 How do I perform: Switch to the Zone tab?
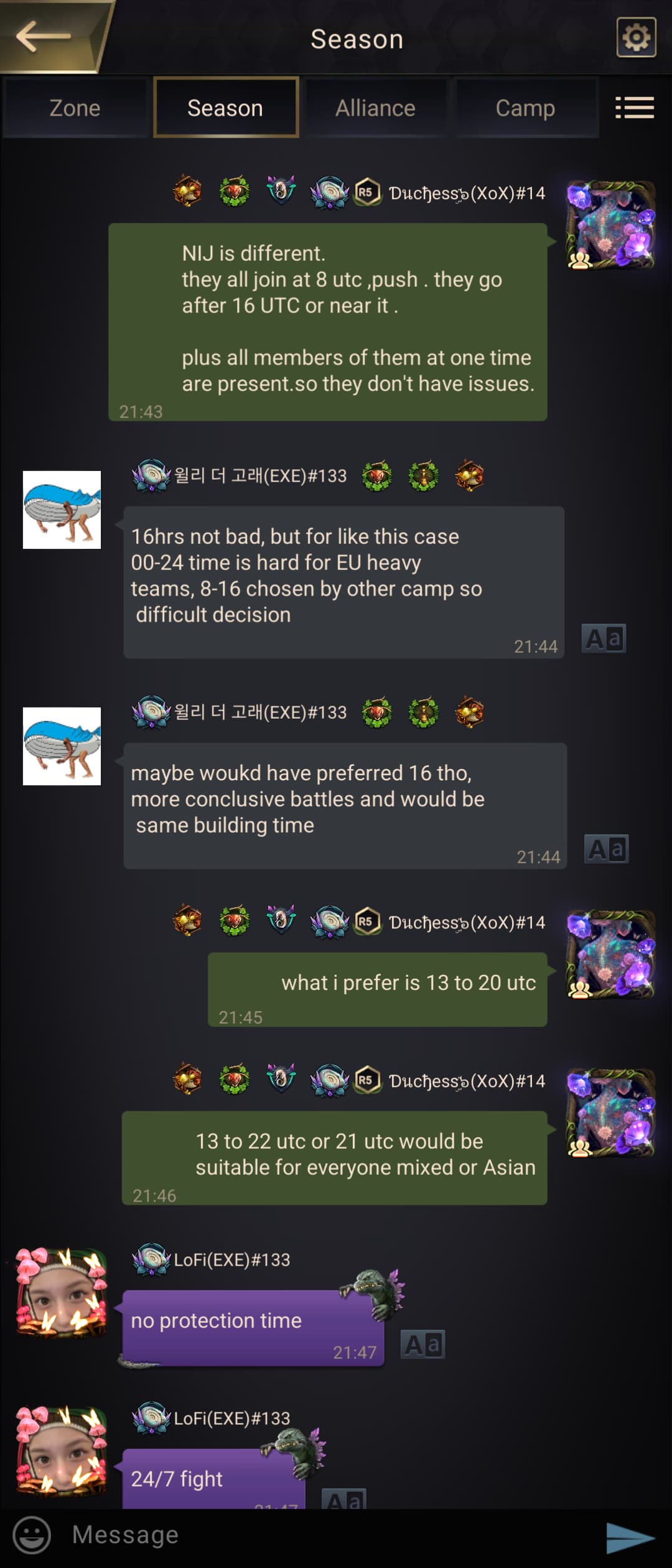click(x=75, y=108)
